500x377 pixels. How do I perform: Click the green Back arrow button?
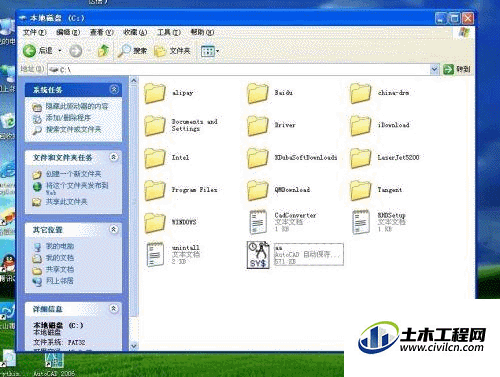[x=29, y=51]
